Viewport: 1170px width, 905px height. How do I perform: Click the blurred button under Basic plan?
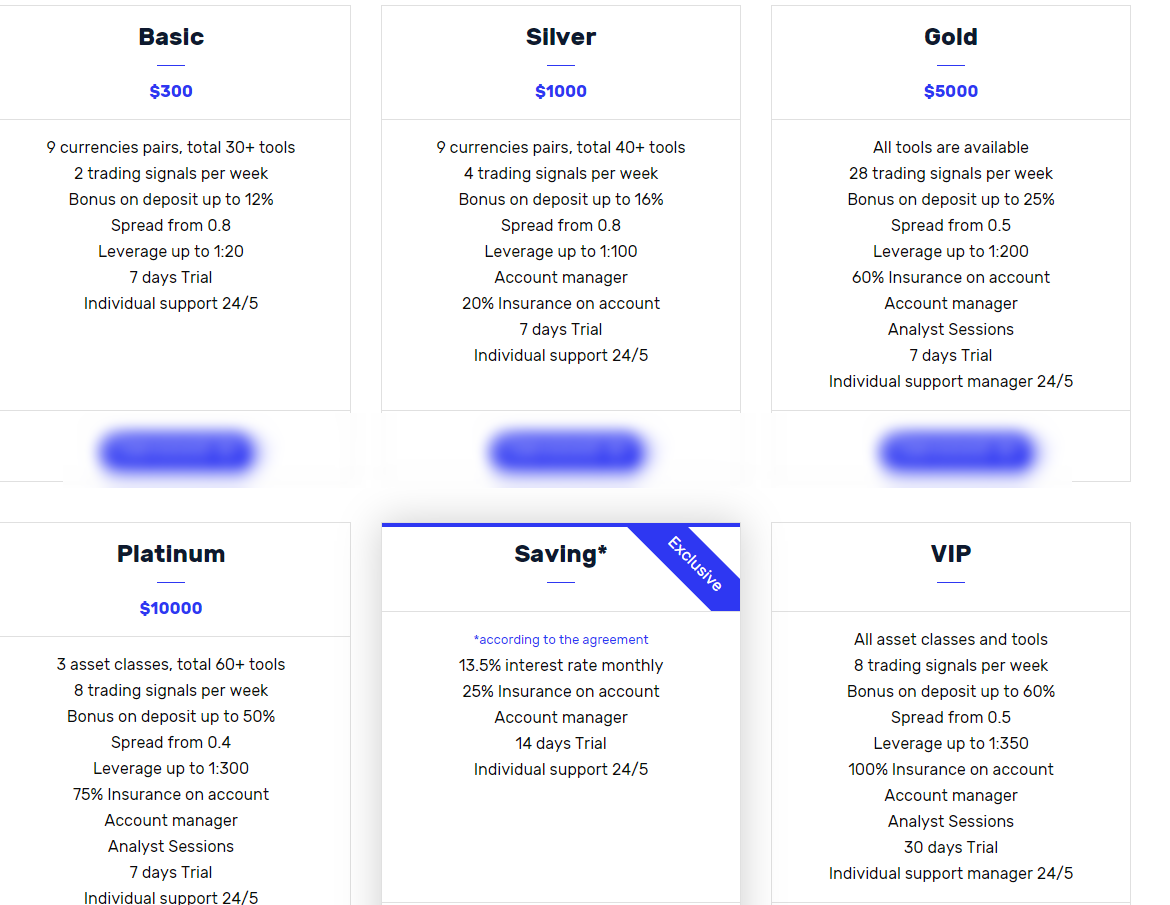click(177, 451)
